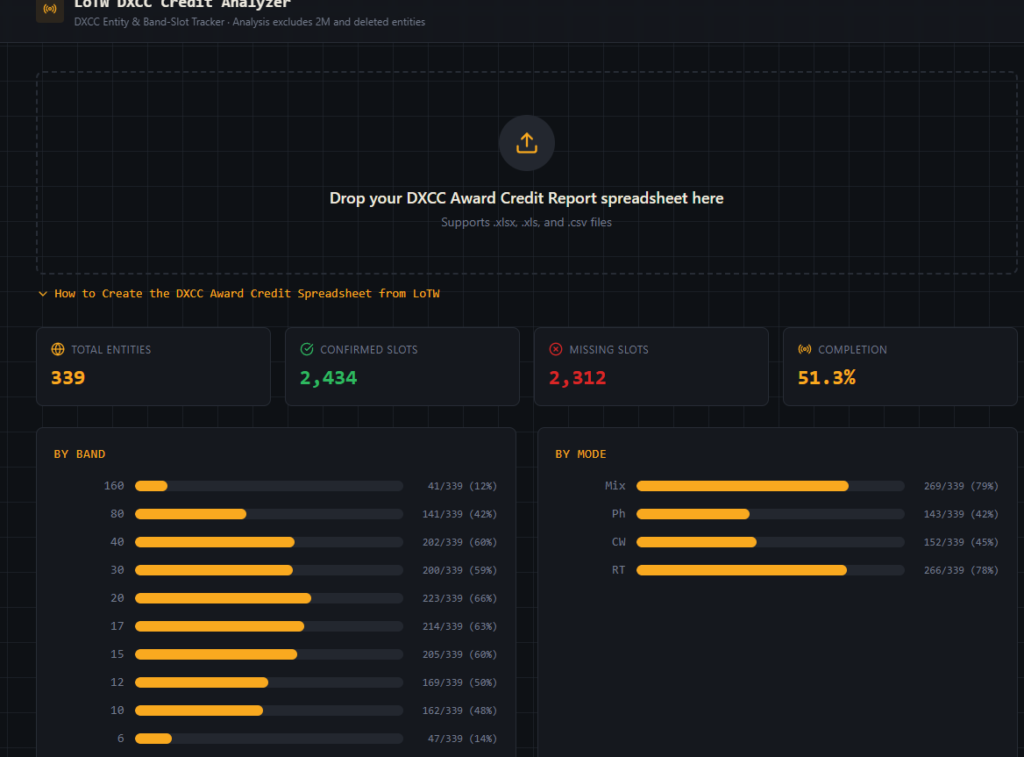Click the radio-wave Completion icon
The image size is (1024, 757).
(x=804, y=350)
